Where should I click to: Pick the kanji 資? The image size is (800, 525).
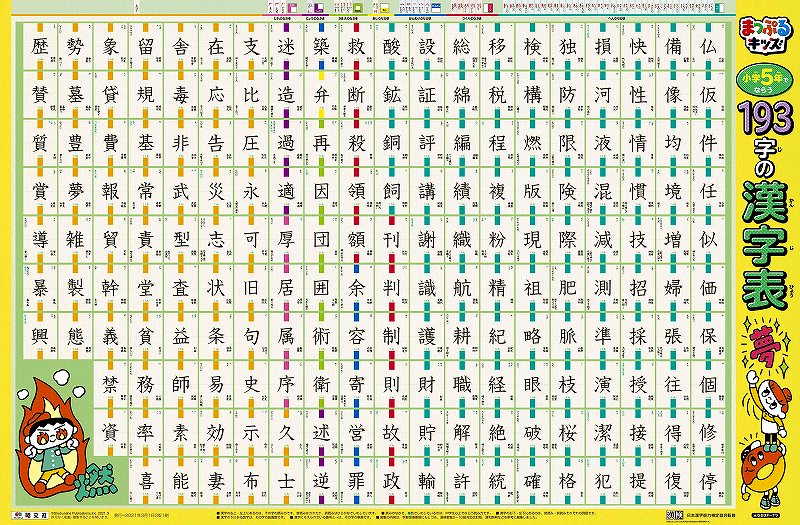110,433
